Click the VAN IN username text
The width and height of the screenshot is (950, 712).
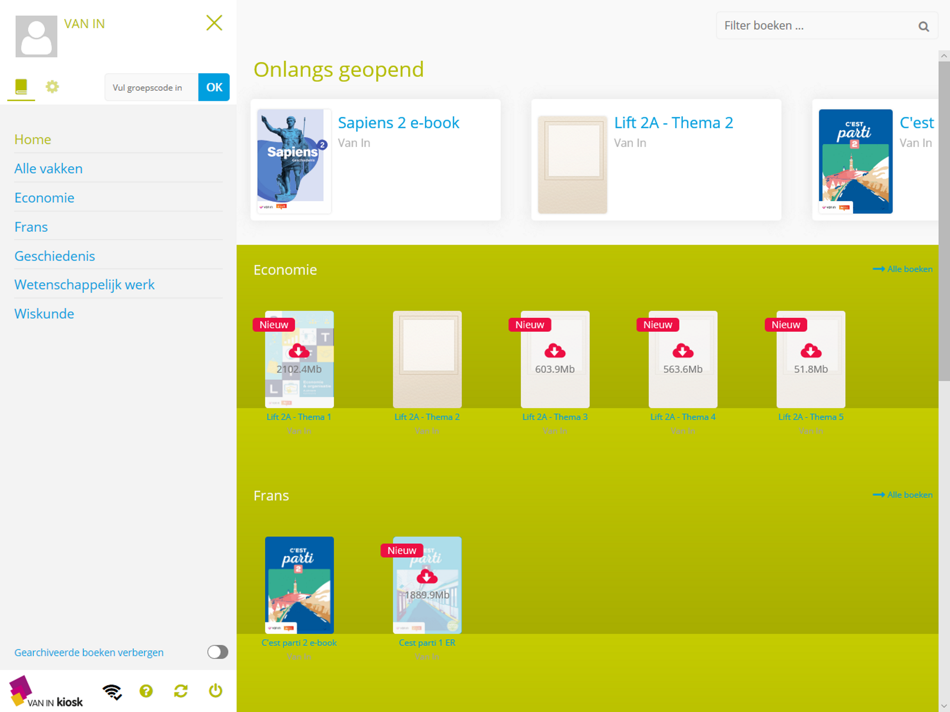pyautogui.click(x=84, y=24)
